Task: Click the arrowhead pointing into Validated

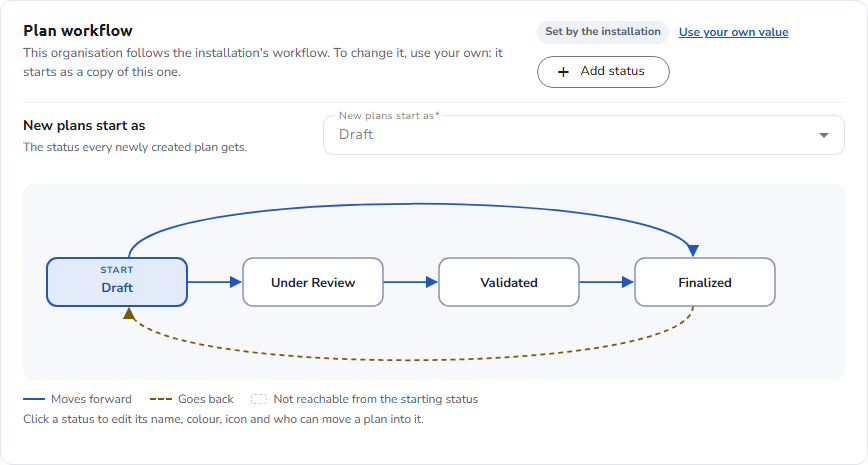Action: 432,282
